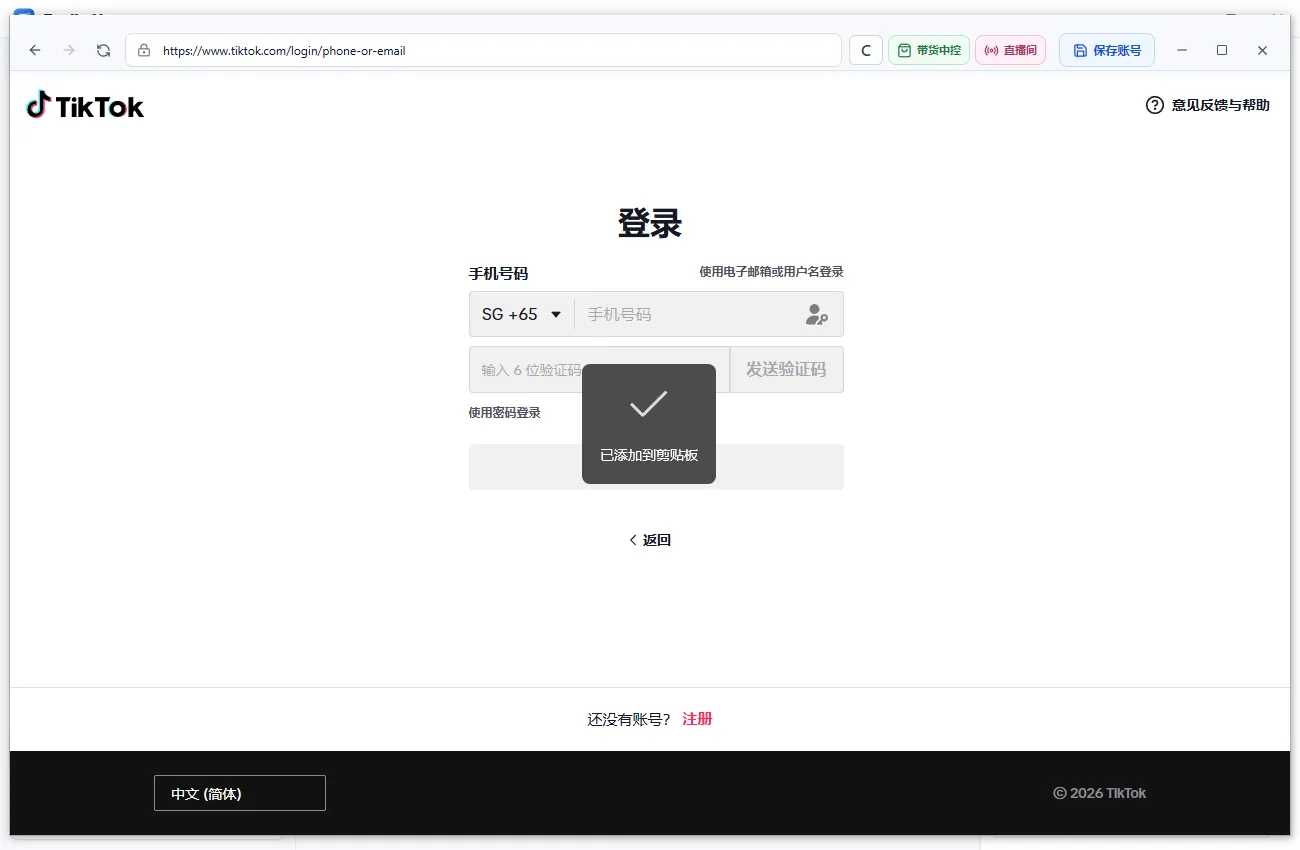The image size is (1300, 850).
Task: Click the help question mark icon
Action: click(x=1155, y=105)
